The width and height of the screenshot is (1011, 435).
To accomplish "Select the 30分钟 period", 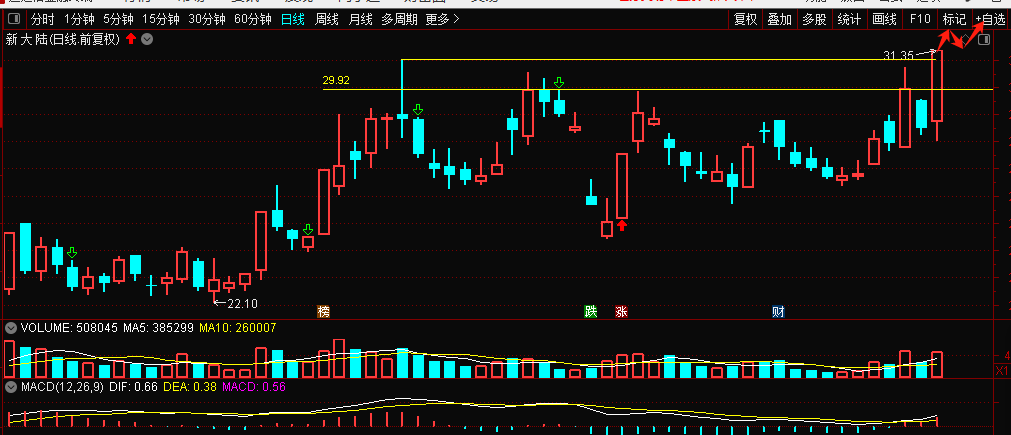I will (206, 19).
